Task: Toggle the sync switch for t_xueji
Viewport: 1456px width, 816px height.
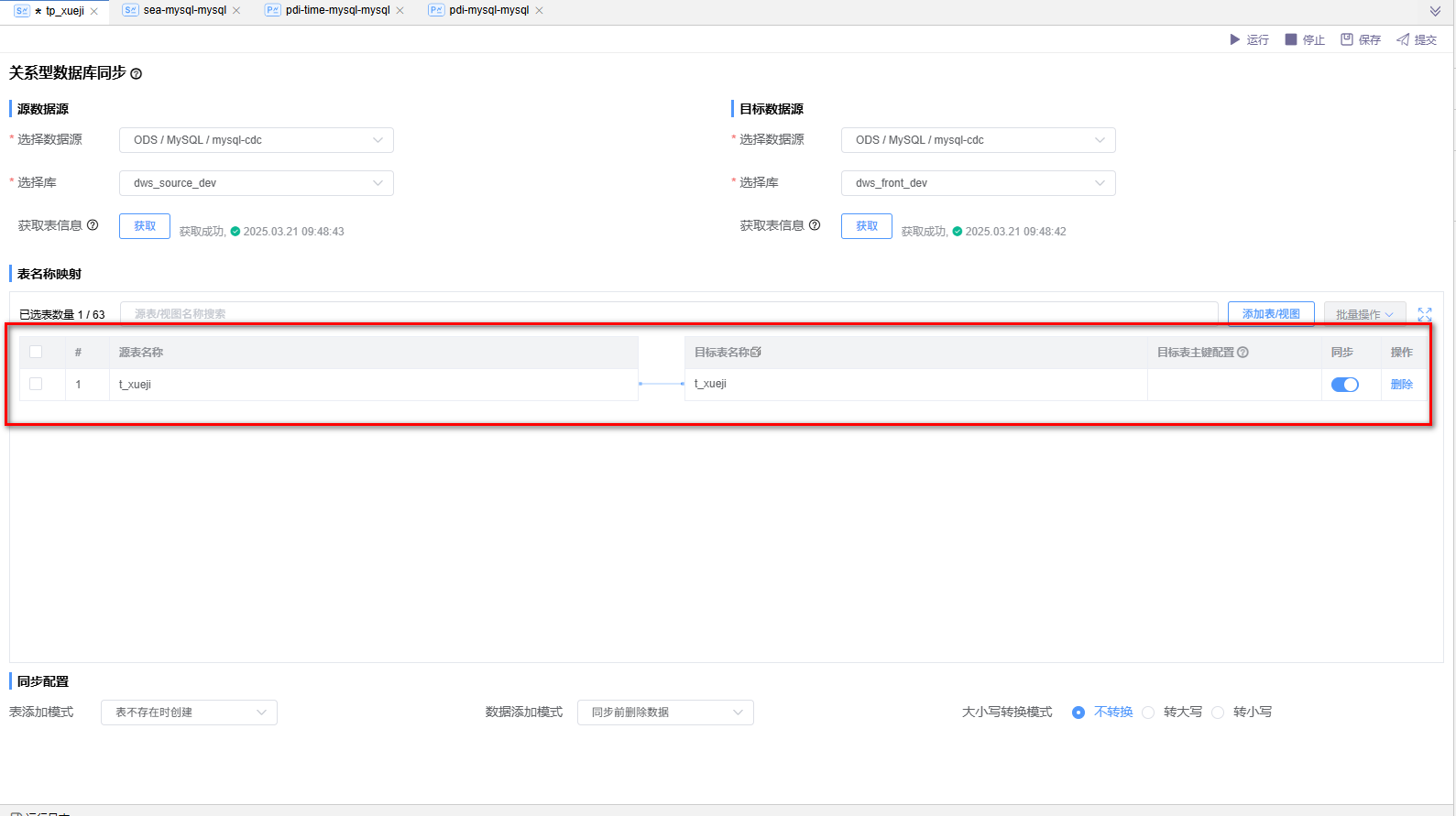Action: click(x=1344, y=385)
